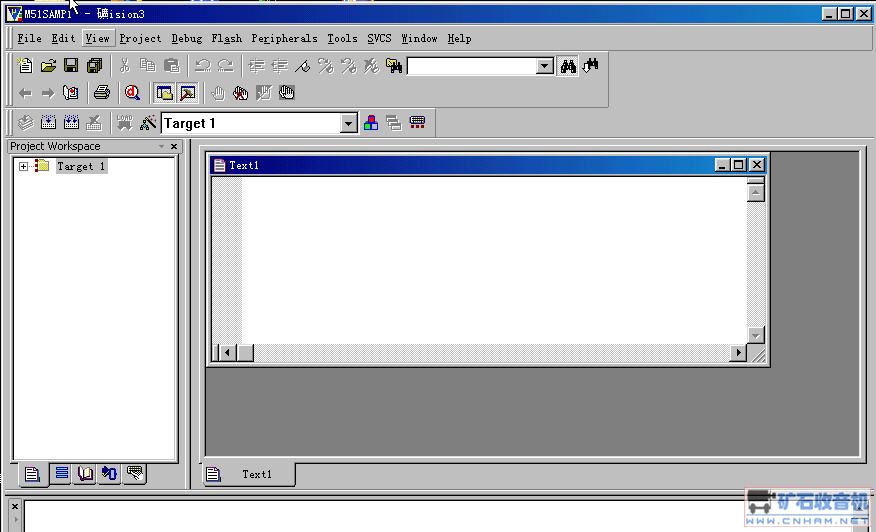Viewport: 876px width, 532px height.
Task: Save the current file via floppy icon
Action: (x=72, y=65)
